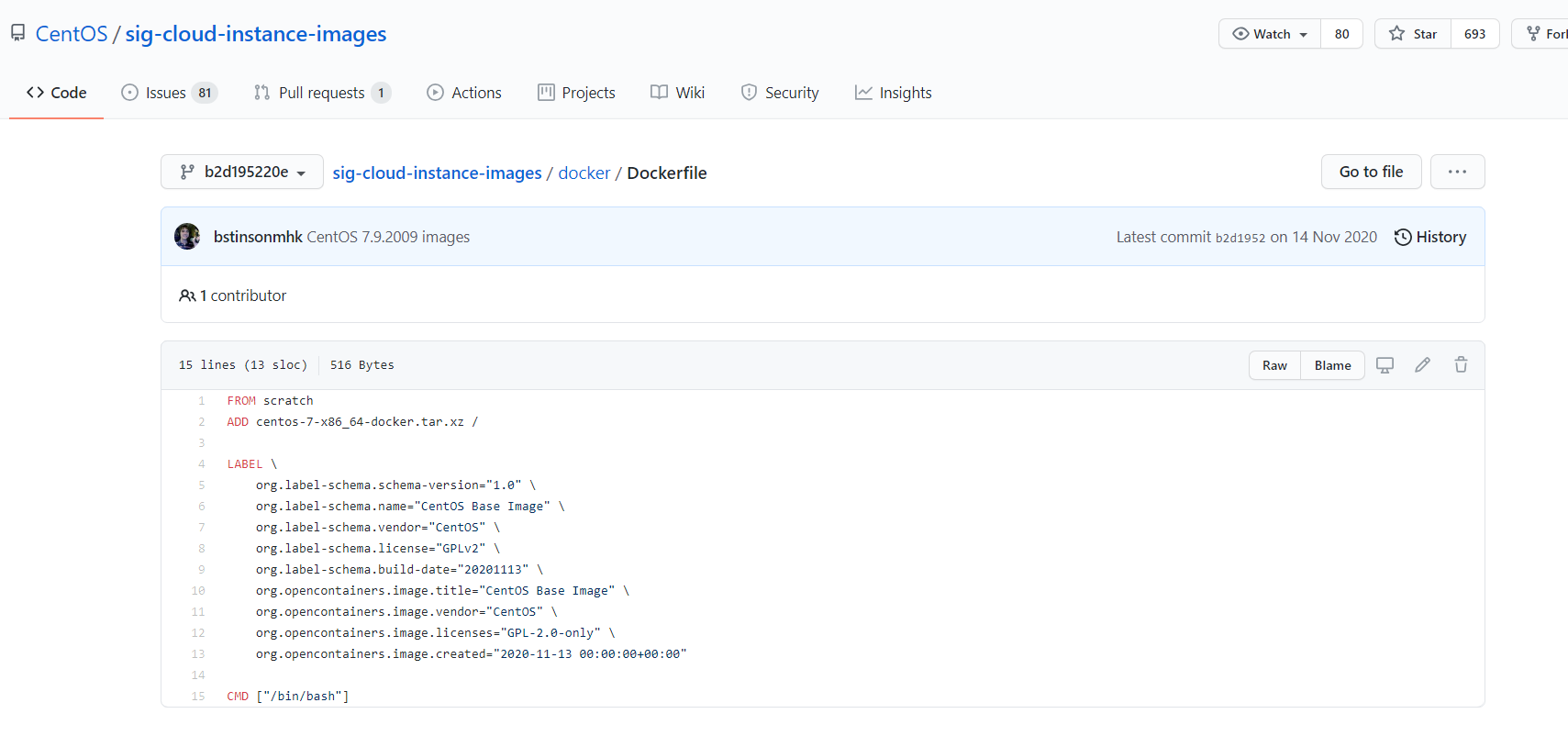The image size is (1568, 736).
Task: Select line number 1
Action: pyautogui.click(x=202, y=401)
